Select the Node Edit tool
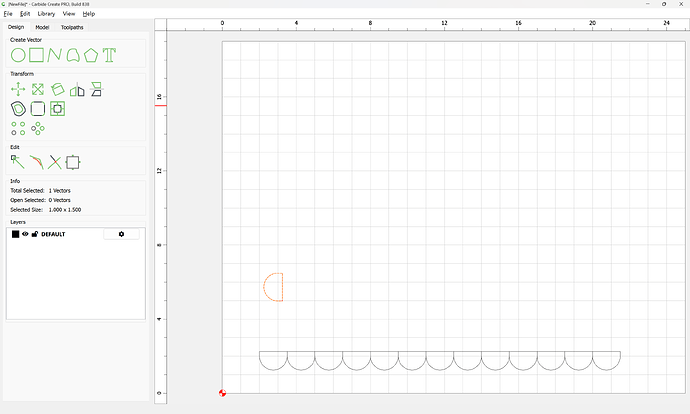This screenshot has width=690, height=414. click(x=18, y=161)
